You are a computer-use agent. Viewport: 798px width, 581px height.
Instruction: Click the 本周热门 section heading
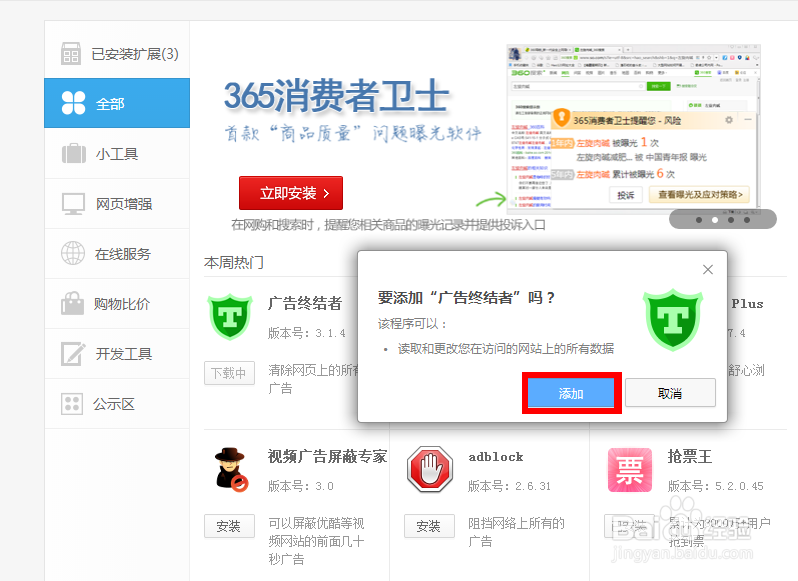234,263
